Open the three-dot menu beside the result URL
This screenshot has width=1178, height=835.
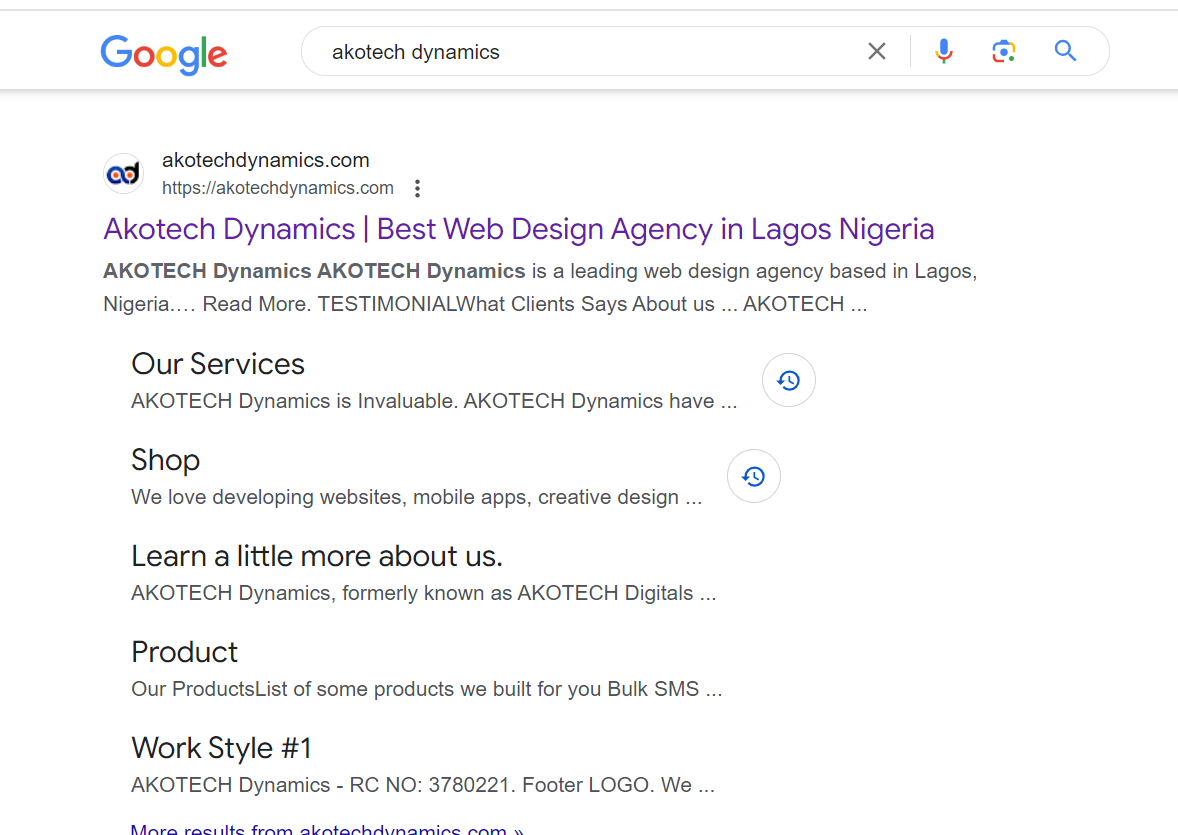coord(417,188)
